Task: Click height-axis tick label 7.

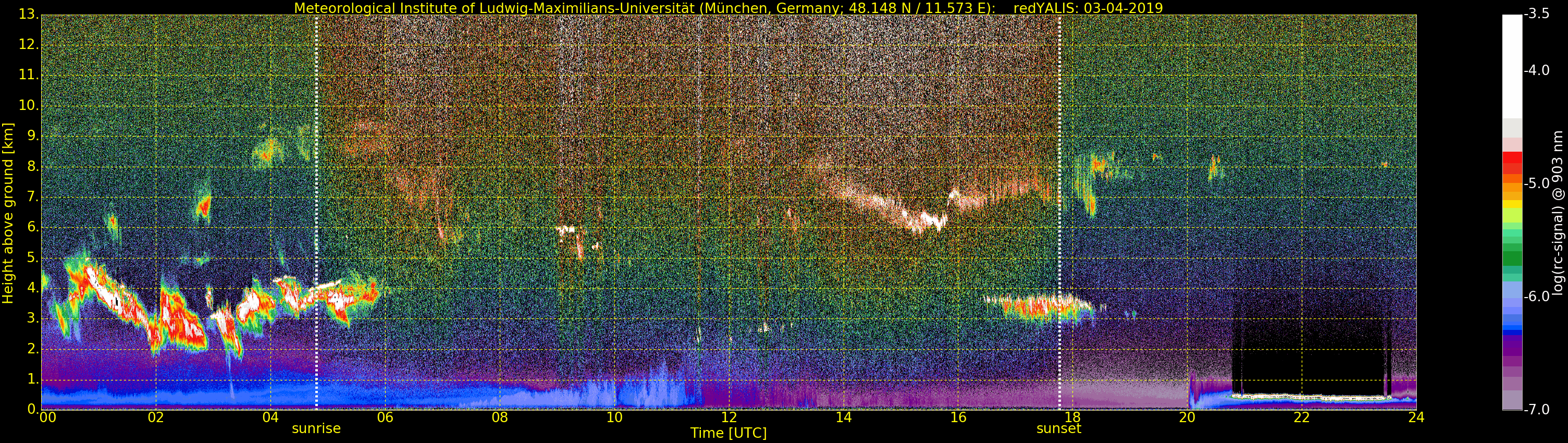Action: [x=32, y=196]
